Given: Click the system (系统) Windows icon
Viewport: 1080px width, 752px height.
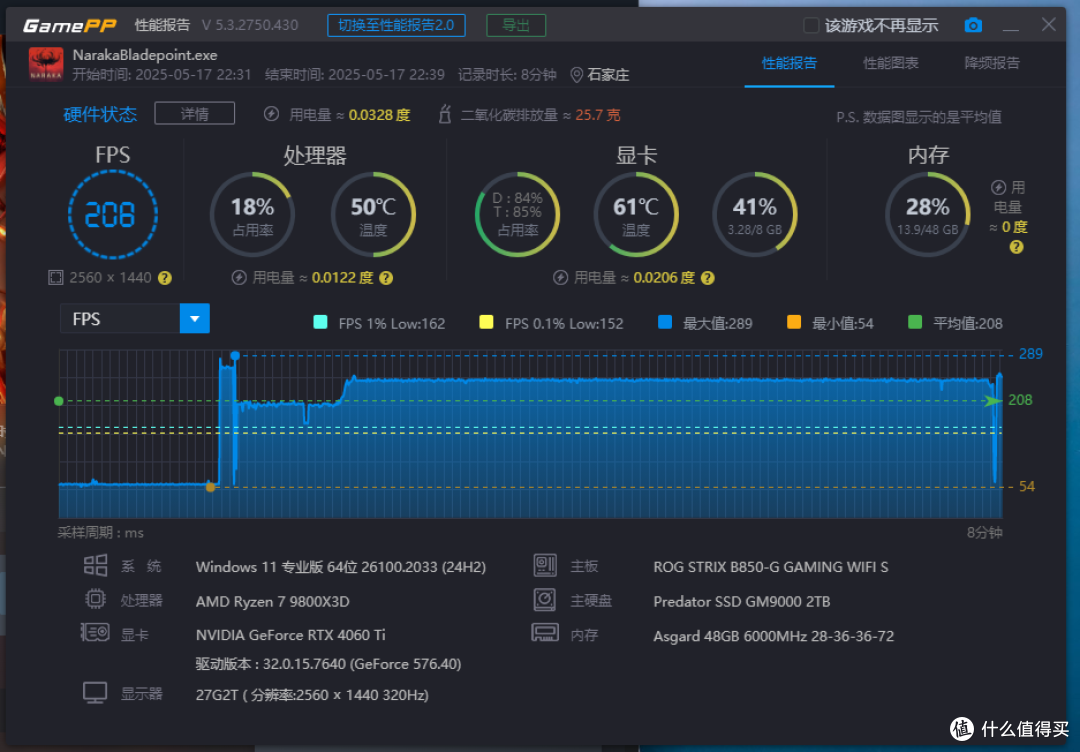Looking at the screenshot, I should pyautogui.click(x=95, y=565).
